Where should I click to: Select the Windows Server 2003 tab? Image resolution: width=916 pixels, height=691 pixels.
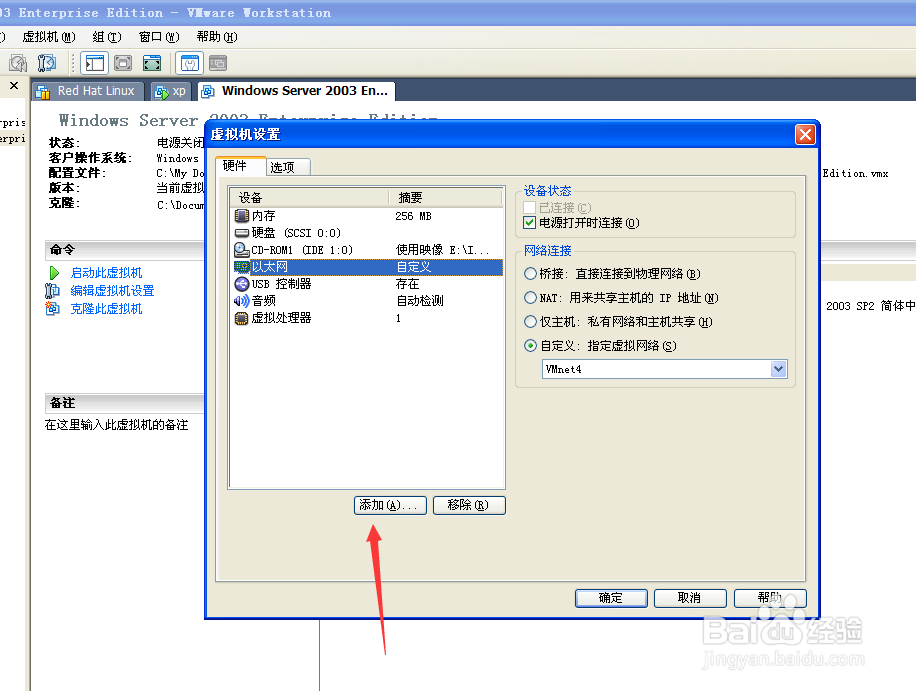296,91
